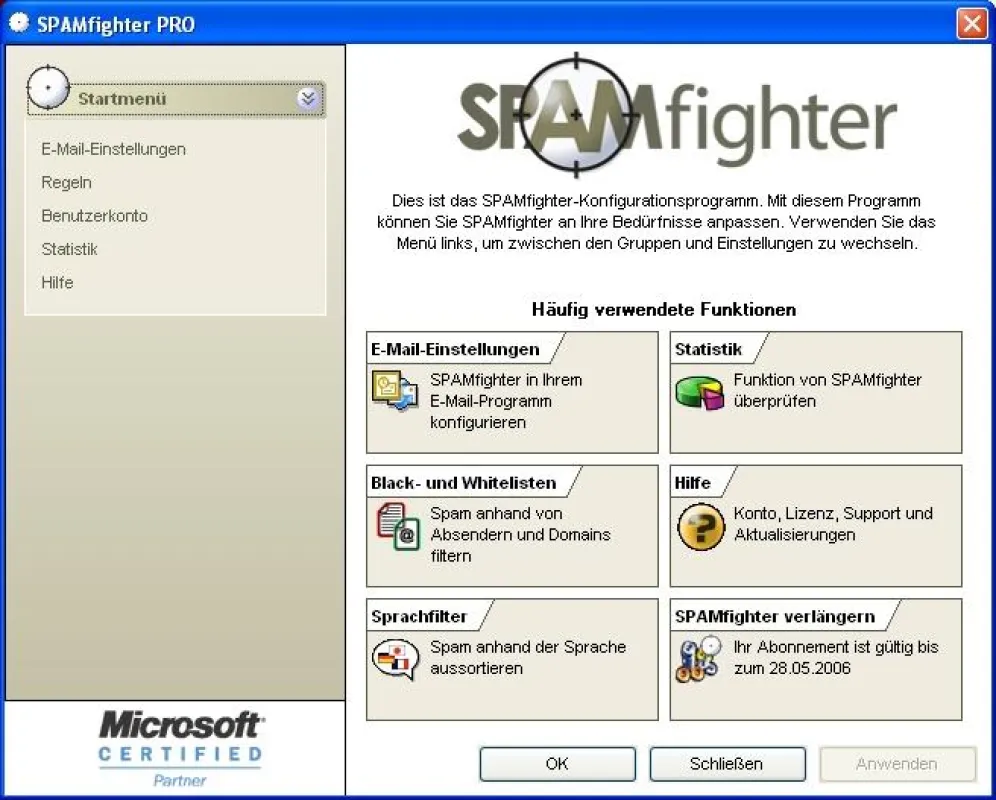Image resolution: width=996 pixels, height=800 pixels.
Task: Click the greyed-out Anwenden button
Action: pyautogui.click(x=896, y=764)
